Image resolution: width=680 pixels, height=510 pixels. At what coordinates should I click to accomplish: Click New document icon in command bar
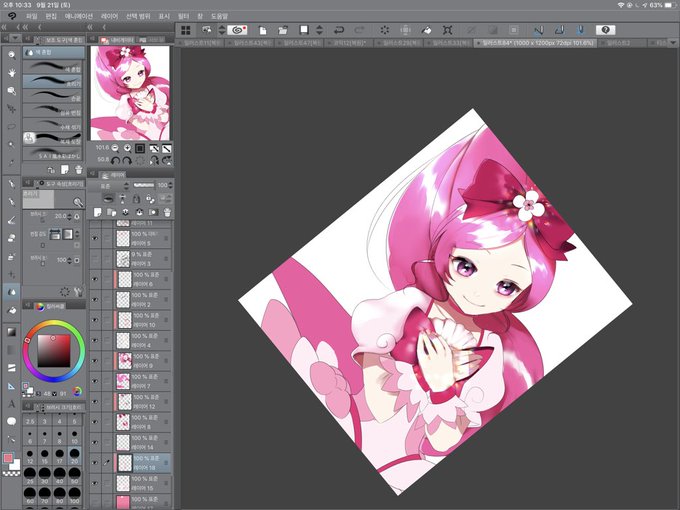pyautogui.click(x=262, y=30)
